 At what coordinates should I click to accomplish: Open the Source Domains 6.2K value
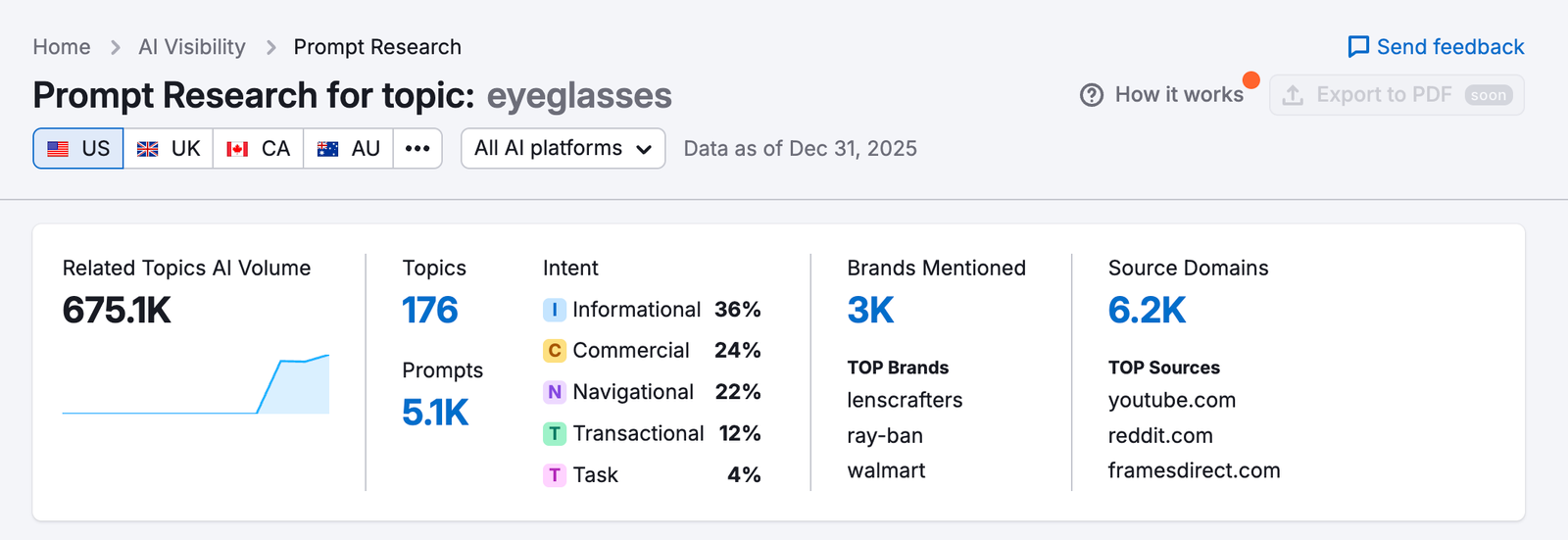[1147, 311]
